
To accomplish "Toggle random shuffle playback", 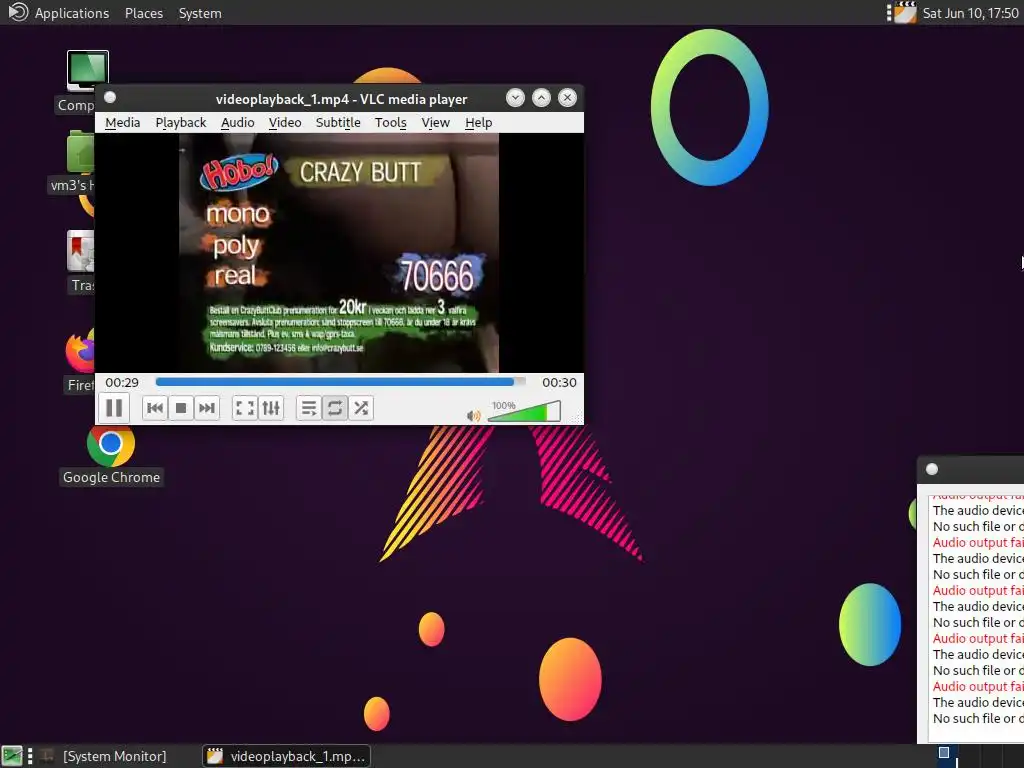I will [x=361, y=408].
